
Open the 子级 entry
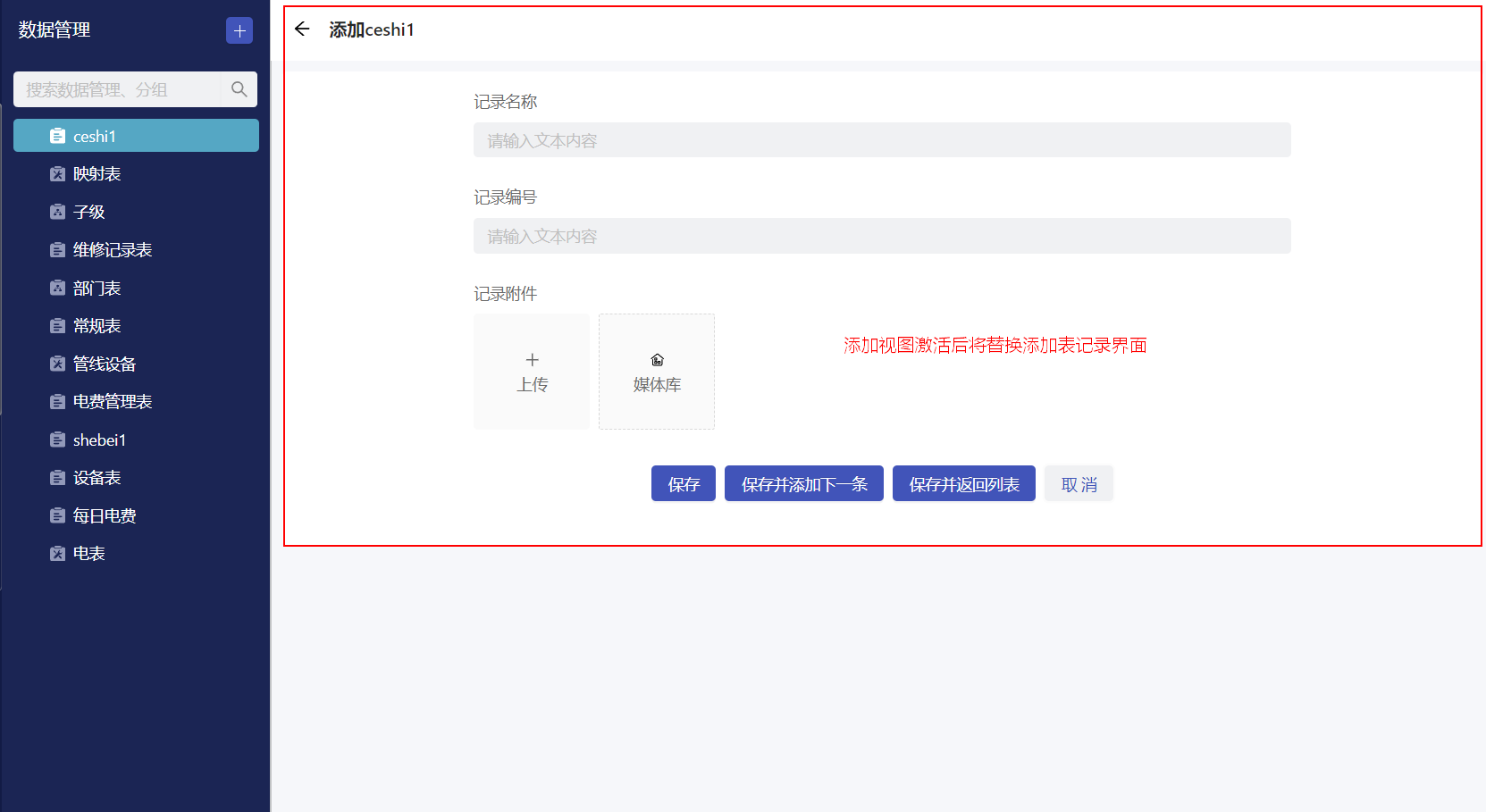click(136, 212)
